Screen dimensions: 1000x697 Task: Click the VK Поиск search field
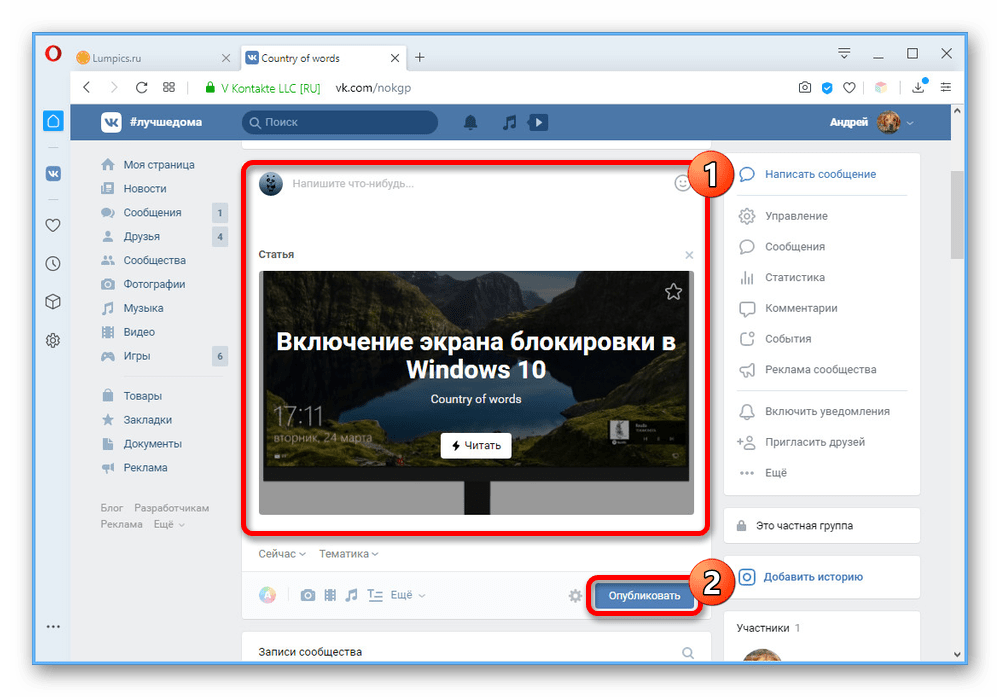click(339, 122)
